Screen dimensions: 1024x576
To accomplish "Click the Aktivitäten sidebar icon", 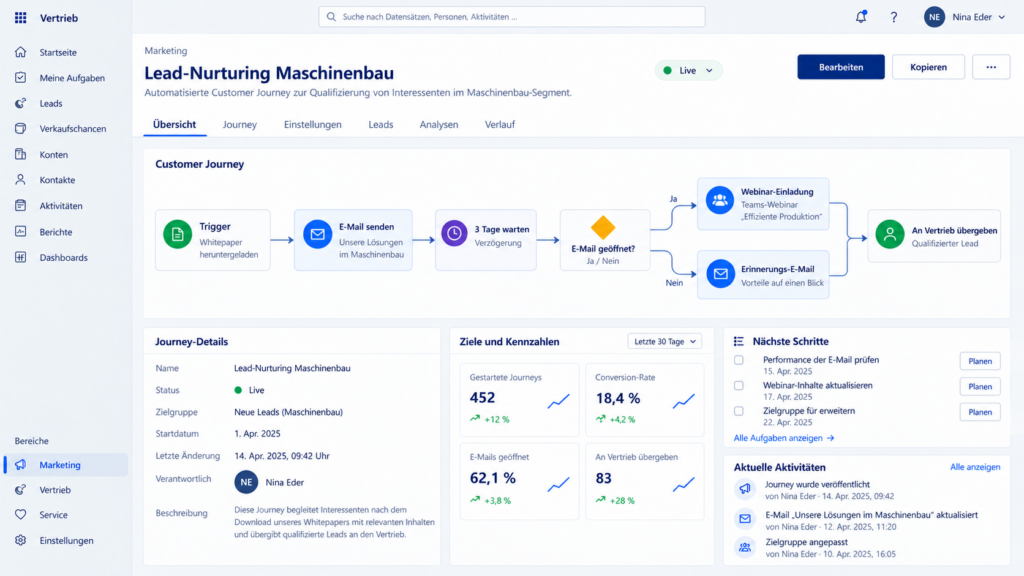I will tap(20, 206).
